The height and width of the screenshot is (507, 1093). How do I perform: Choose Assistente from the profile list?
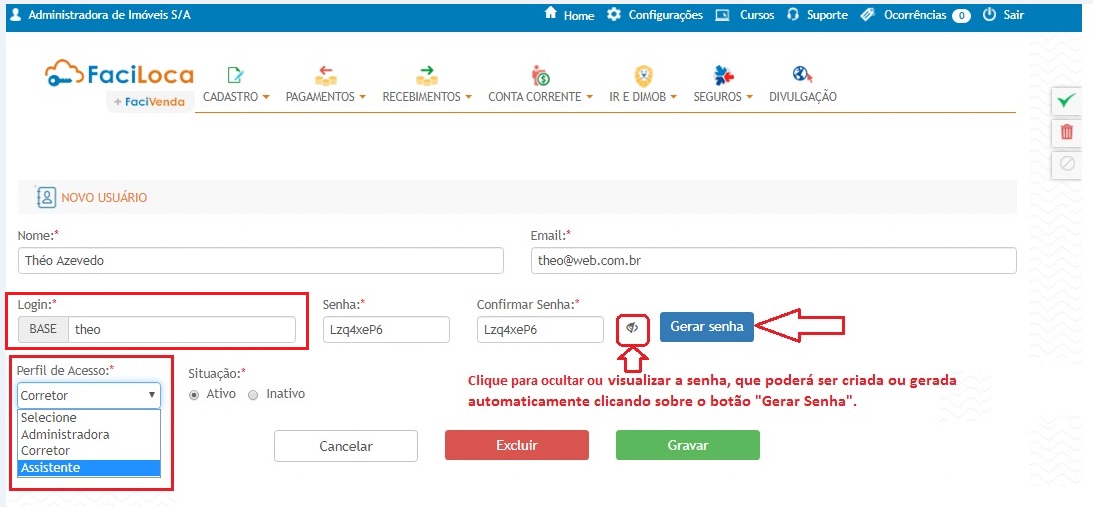88,467
